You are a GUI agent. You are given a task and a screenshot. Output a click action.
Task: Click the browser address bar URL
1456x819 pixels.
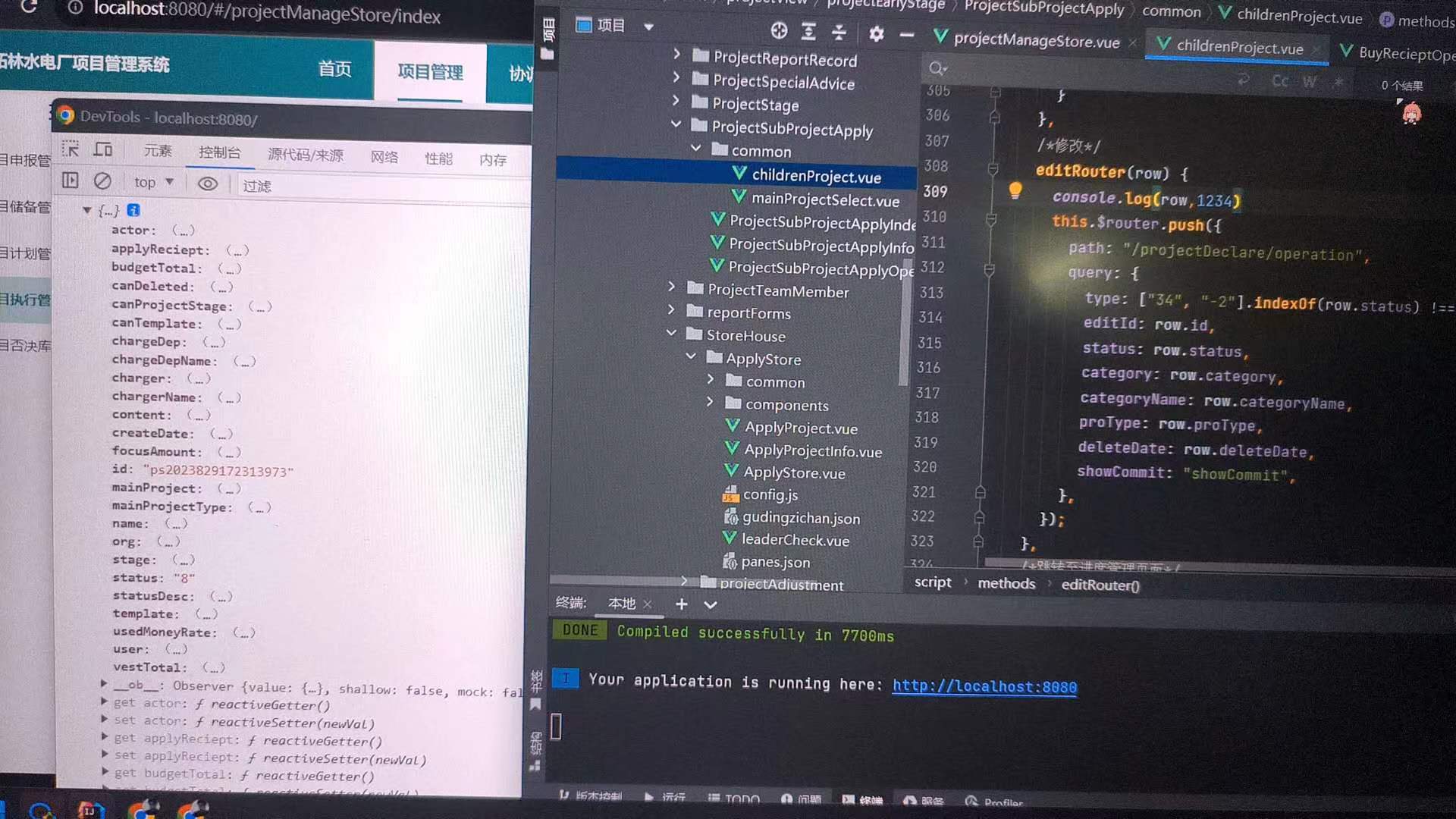point(267,12)
